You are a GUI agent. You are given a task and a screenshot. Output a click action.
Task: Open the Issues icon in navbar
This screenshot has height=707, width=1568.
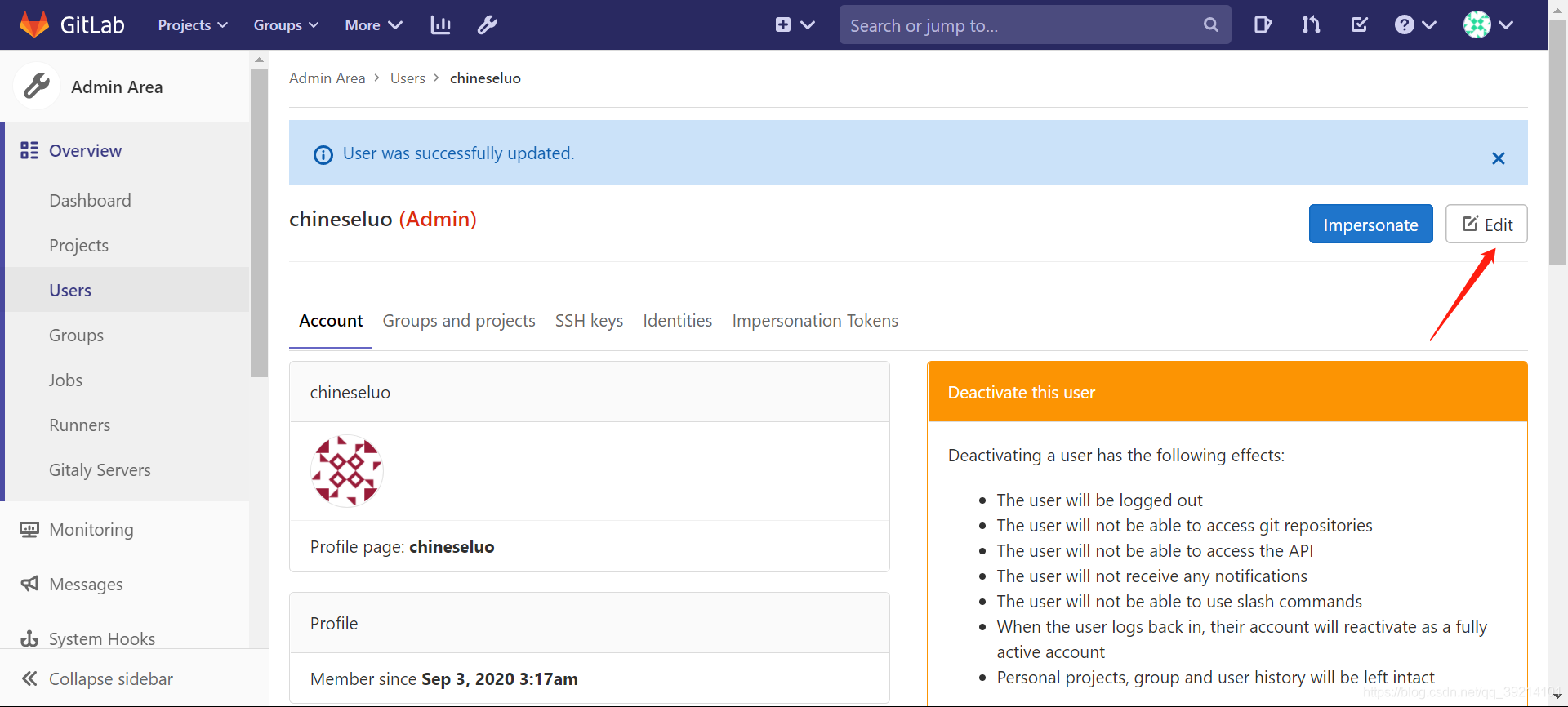(1263, 25)
